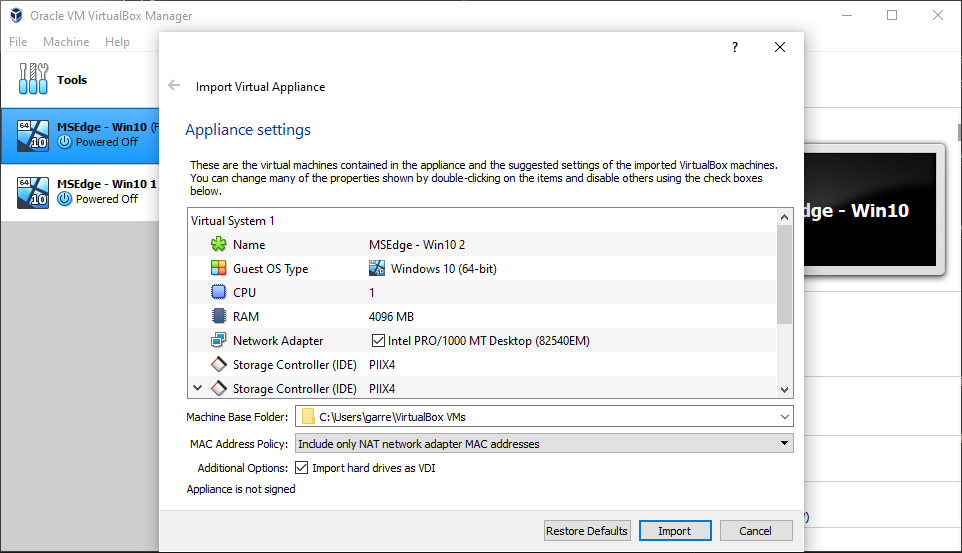Screen dimensions: 962x553
Task: Click the Tools label in sidebar
Action: [x=72, y=80]
